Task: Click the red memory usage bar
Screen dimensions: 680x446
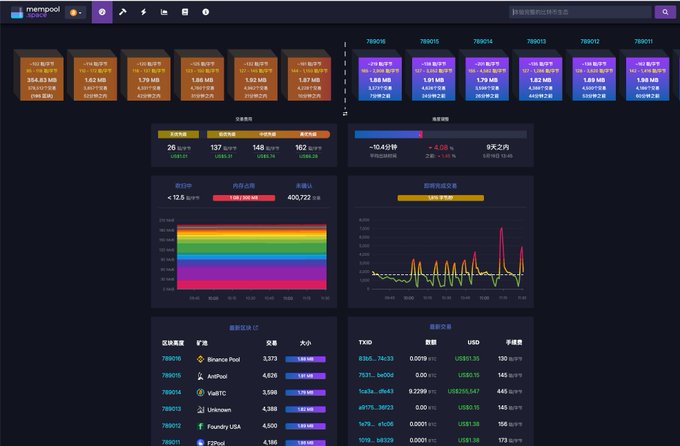Action: point(244,198)
